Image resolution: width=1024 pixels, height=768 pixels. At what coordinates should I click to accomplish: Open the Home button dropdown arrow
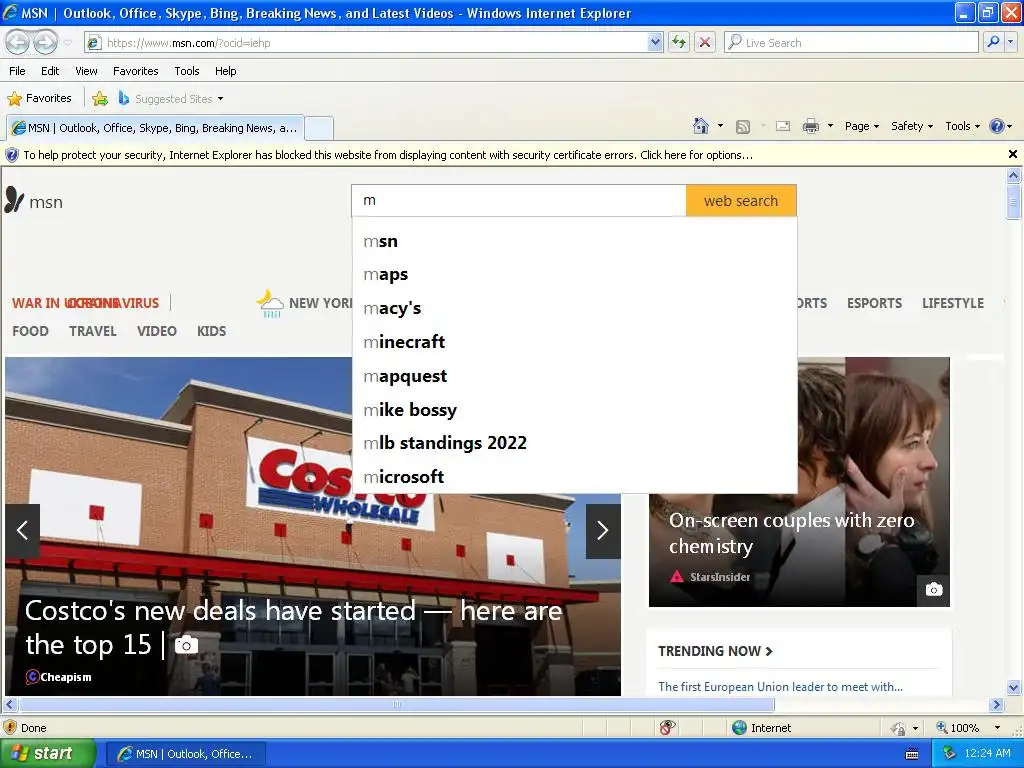(720, 126)
